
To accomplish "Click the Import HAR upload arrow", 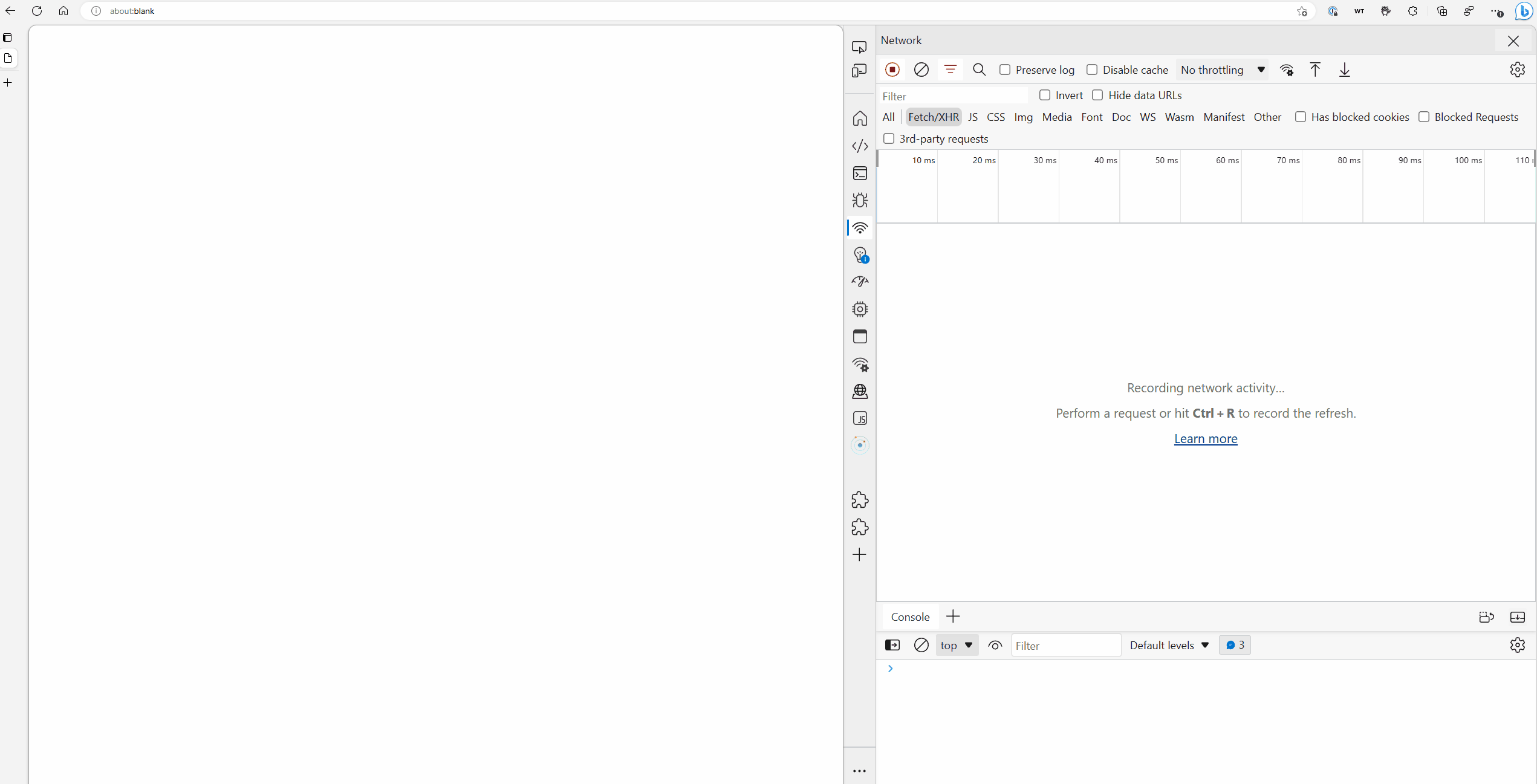I will click(1314, 70).
